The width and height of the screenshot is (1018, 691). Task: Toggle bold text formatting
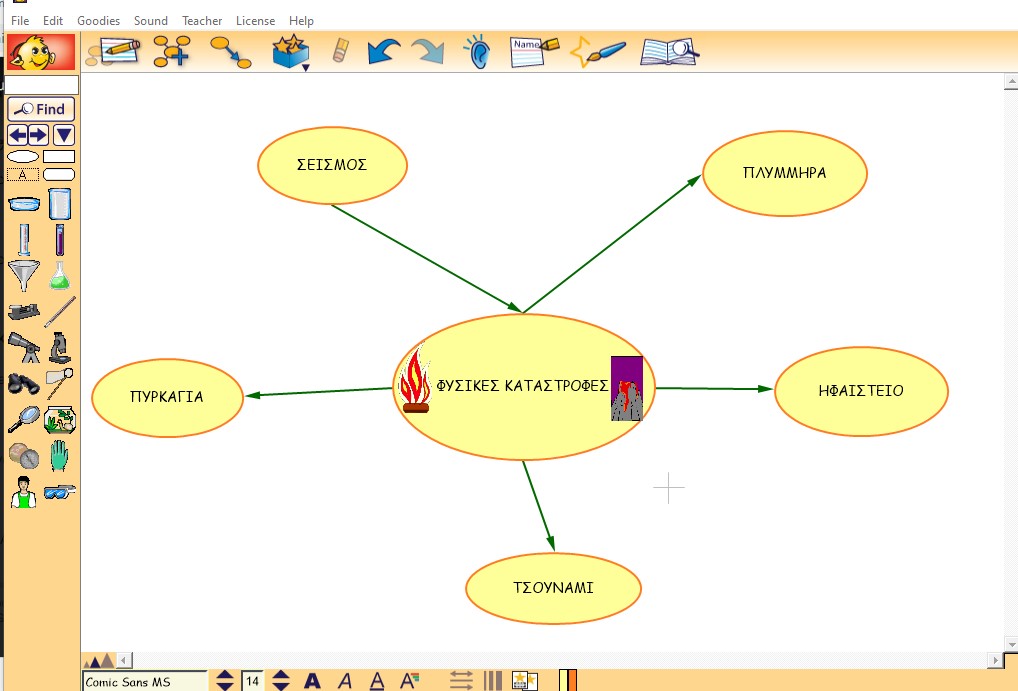point(312,681)
